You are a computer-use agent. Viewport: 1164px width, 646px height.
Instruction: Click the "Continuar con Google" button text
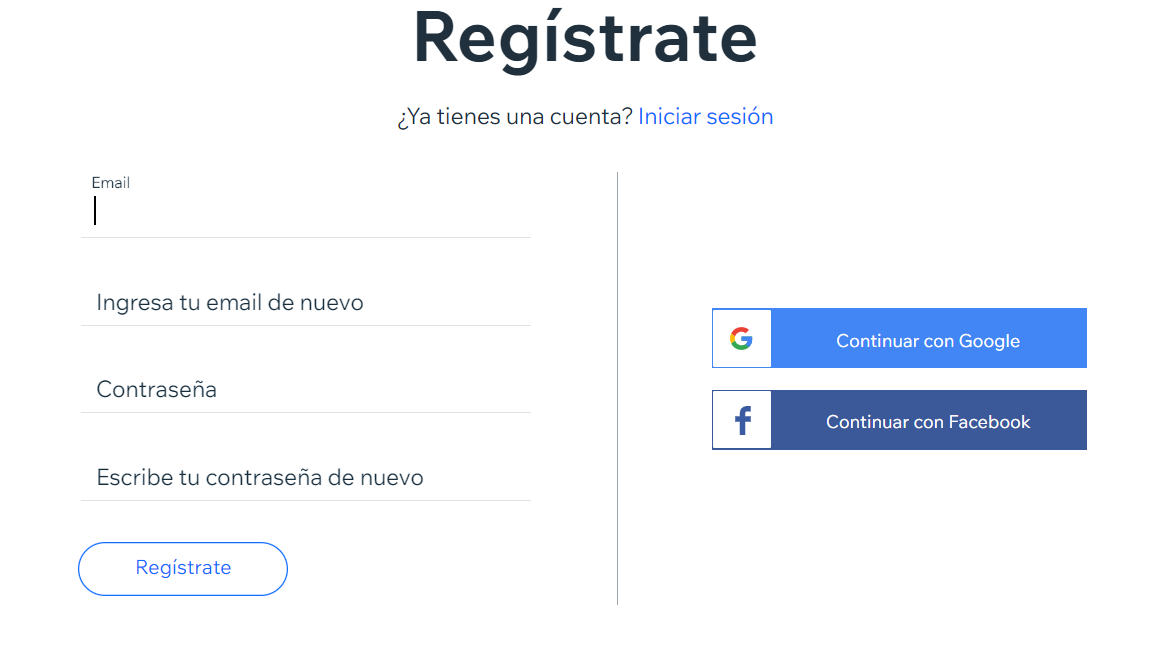tap(927, 341)
